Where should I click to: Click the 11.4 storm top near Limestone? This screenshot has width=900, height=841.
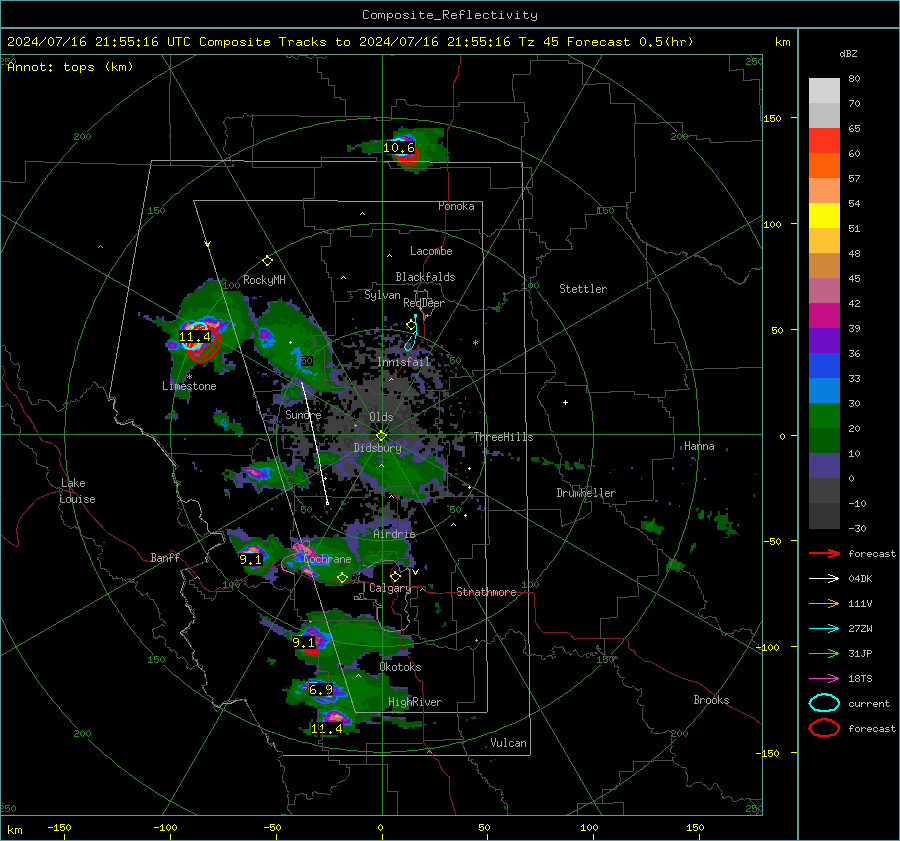[x=195, y=336]
